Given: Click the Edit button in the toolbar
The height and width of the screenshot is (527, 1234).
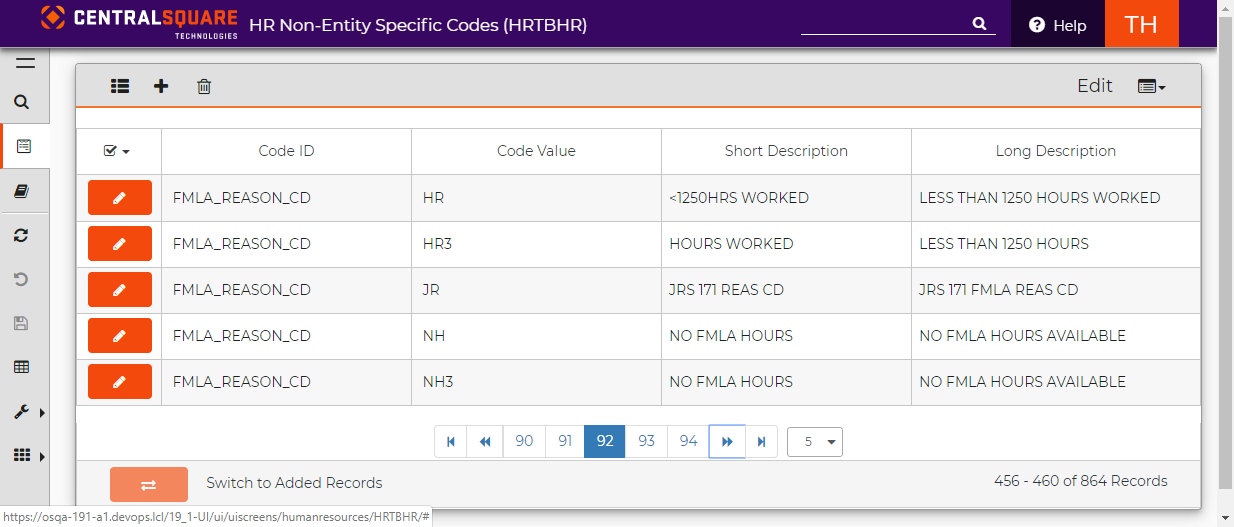Looking at the screenshot, I should [1094, 86].
